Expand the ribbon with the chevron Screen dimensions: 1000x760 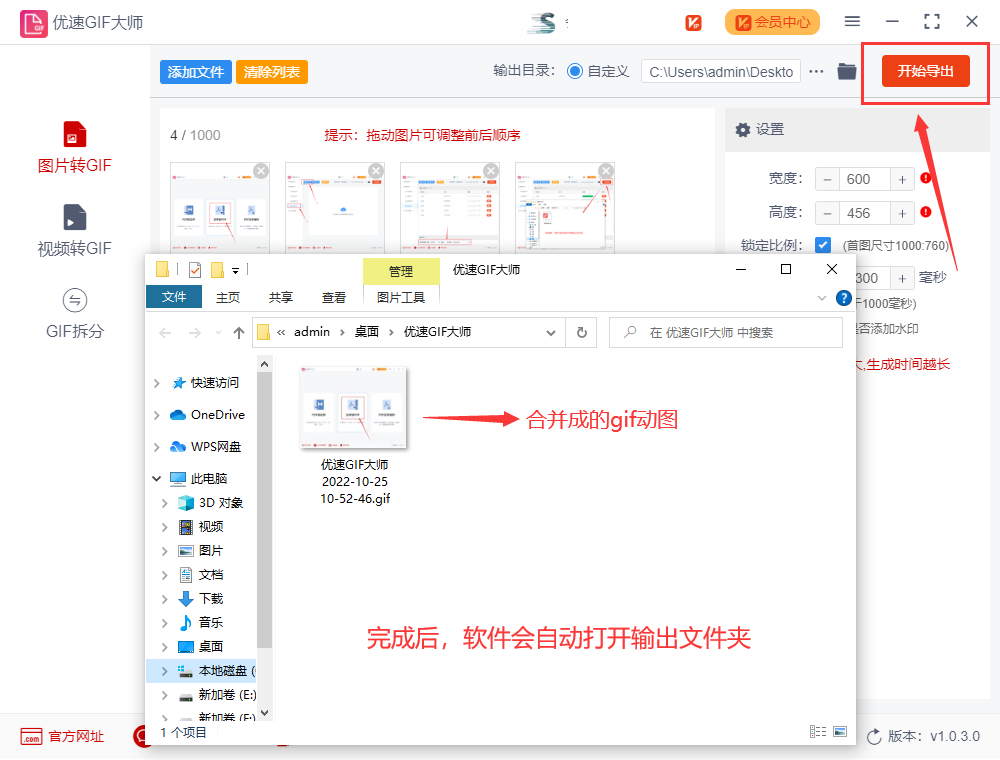(822, 298)
